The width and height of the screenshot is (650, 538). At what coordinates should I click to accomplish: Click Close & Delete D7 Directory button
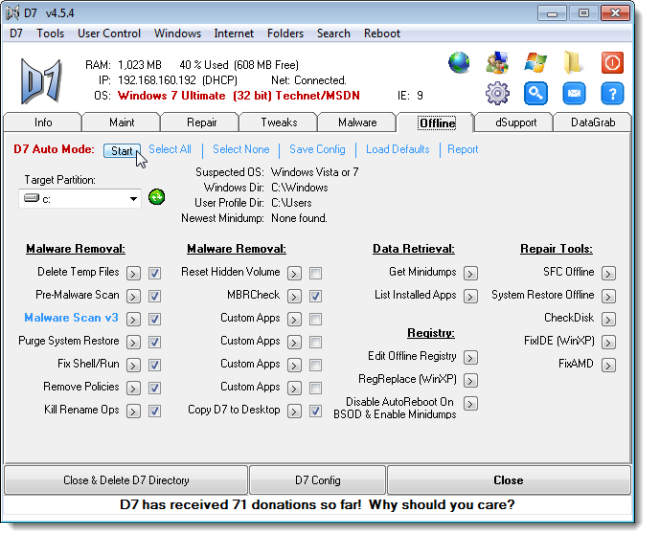coord(126,480)
